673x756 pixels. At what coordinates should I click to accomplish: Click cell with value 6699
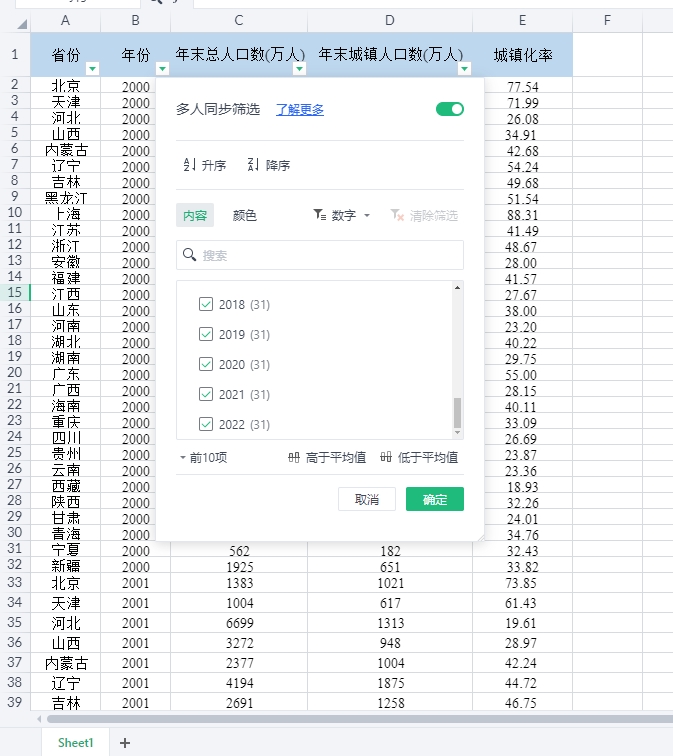click(239, 623)
